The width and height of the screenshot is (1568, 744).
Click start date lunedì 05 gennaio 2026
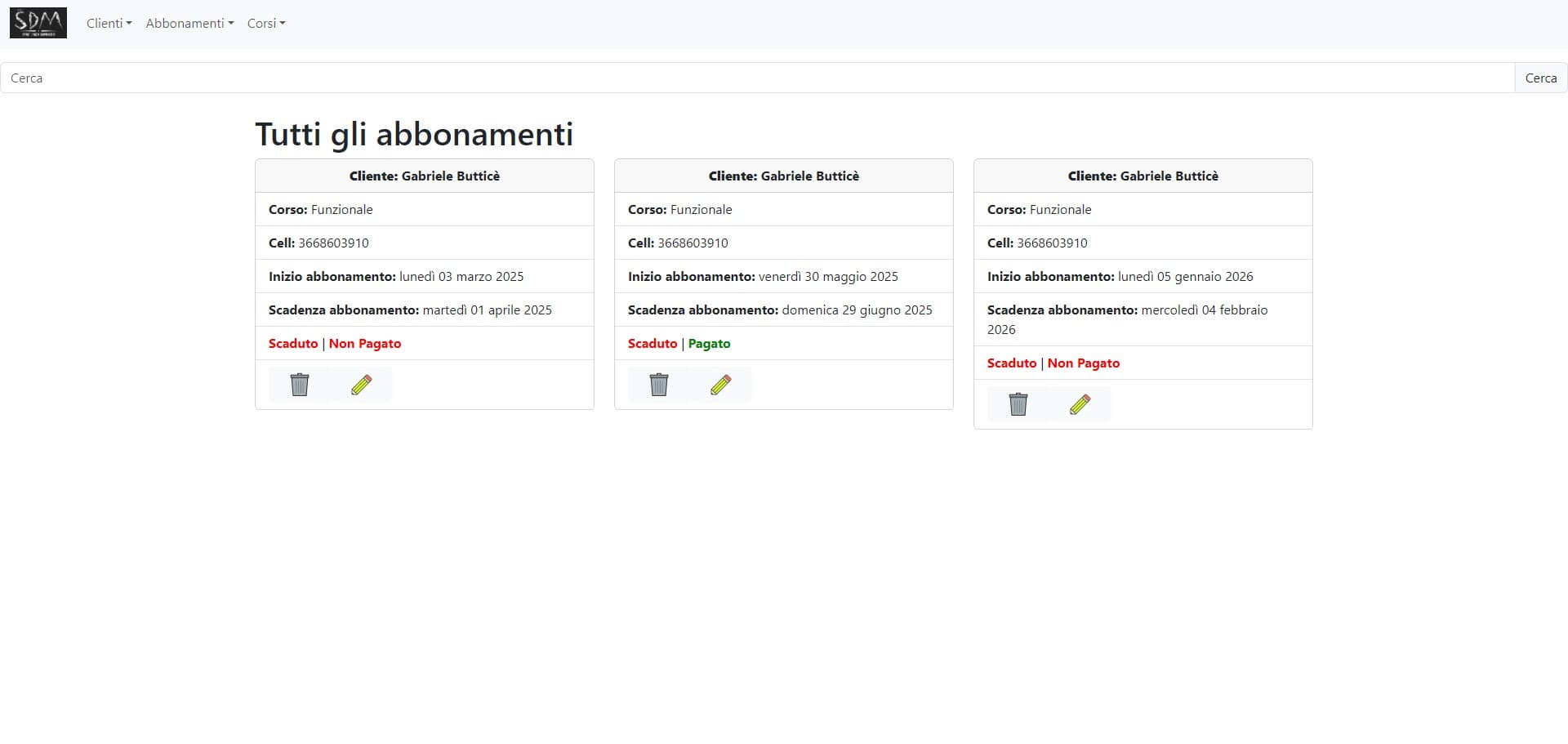(1185, 277)
